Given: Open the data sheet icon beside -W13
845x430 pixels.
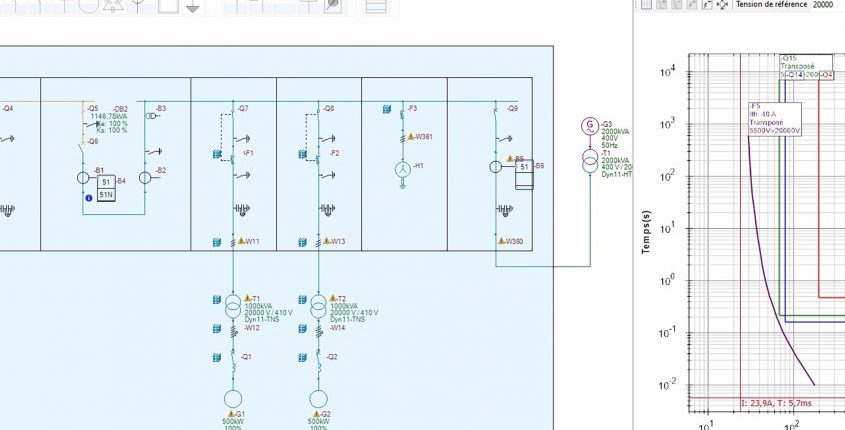Looking at the screenshot, I should coord(302,242).
